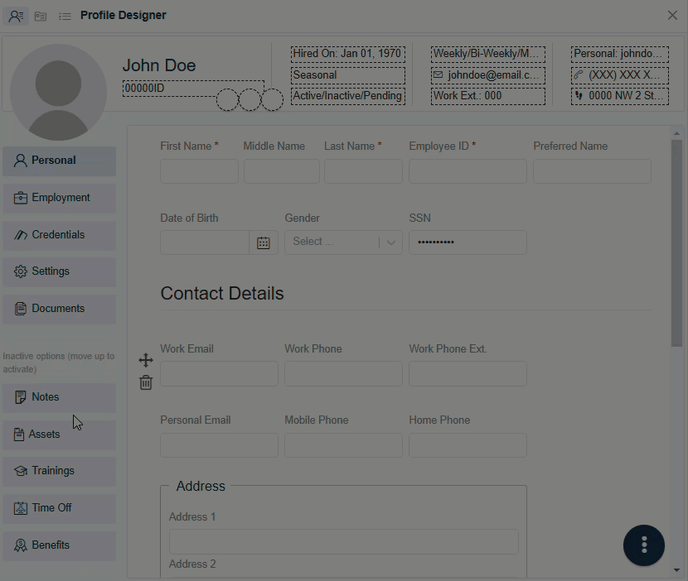This screenshot has width=688, height=581.
Task: Select the 'Work Ext.: 000' placeholder
Action: 488,96
